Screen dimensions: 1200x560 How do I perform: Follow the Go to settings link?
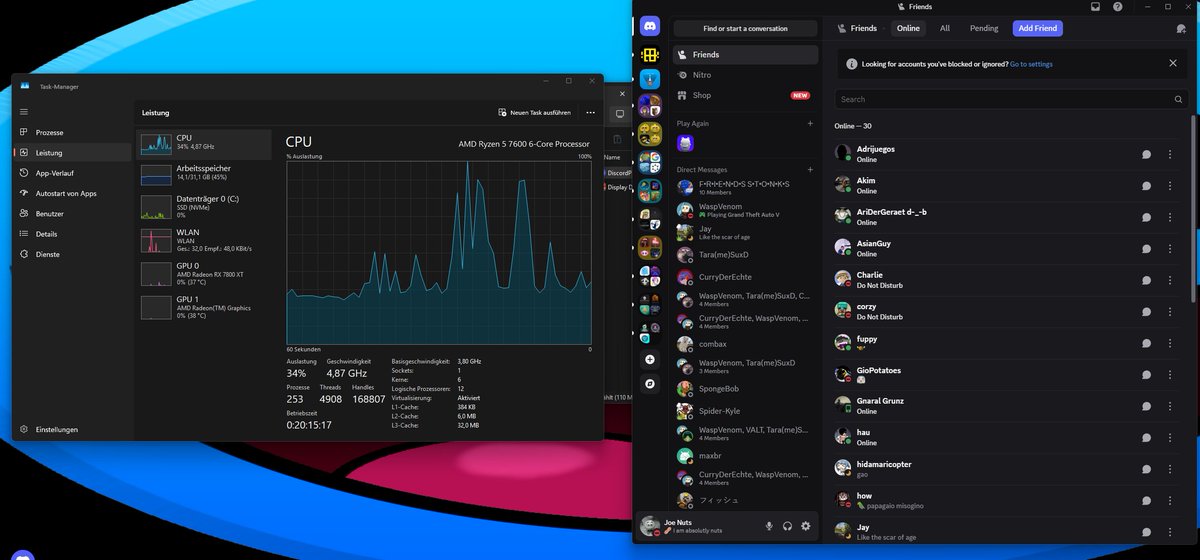(1031, 64)
